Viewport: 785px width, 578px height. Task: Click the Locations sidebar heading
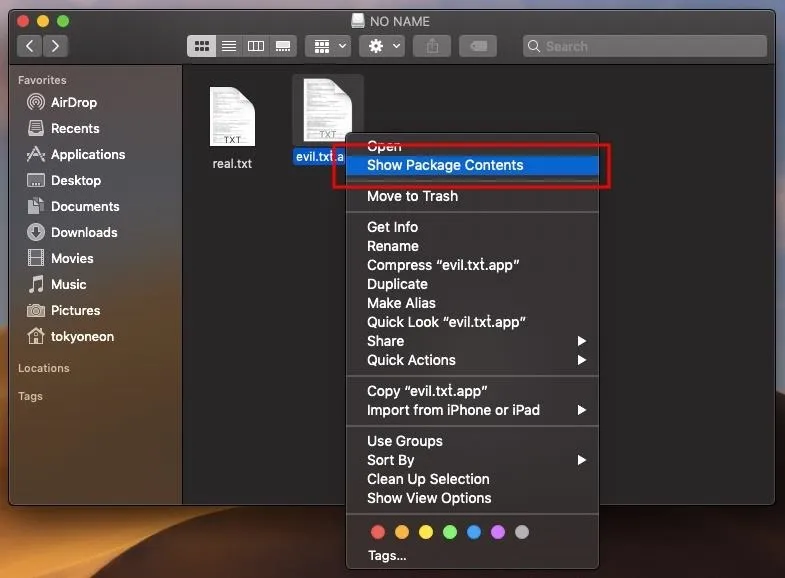tap(44, 368)
